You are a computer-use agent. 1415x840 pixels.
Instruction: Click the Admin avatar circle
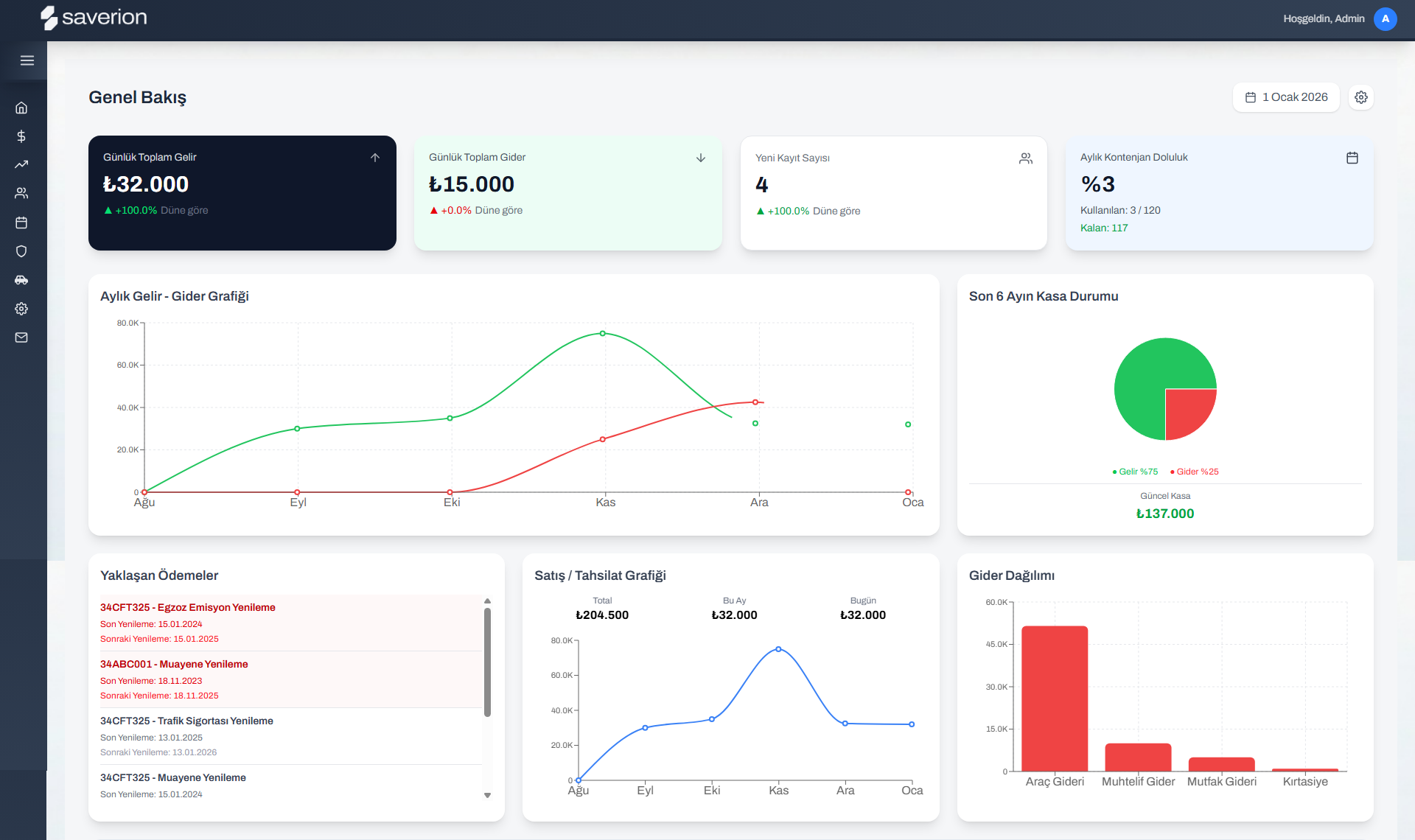point(1385,19)
